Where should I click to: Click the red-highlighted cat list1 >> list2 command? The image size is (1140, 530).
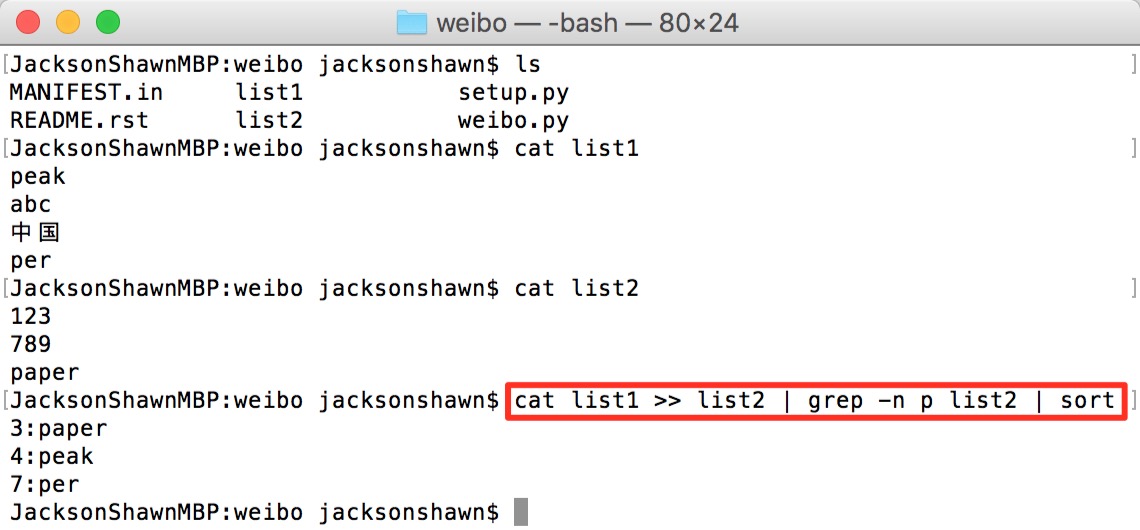pyautogui.click(x=814, y=401)
